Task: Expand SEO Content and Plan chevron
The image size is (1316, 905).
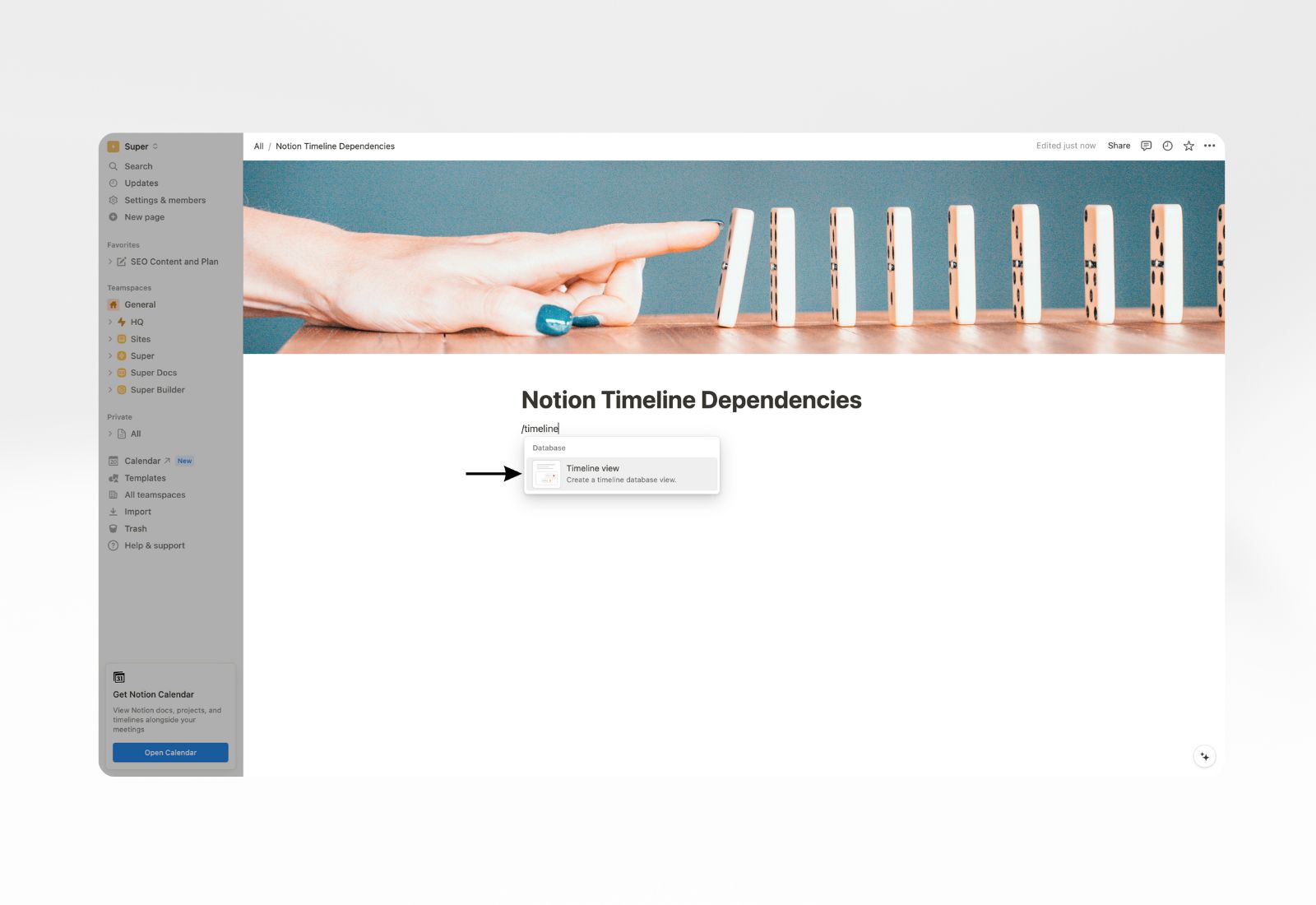Action: point(110,262)
